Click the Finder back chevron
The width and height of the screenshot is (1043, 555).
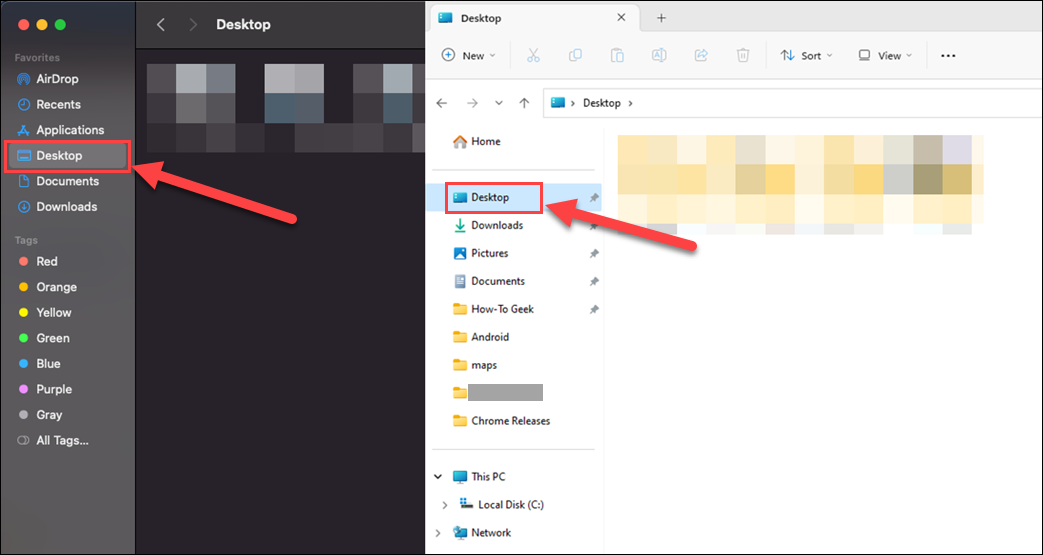pos(161,25)
